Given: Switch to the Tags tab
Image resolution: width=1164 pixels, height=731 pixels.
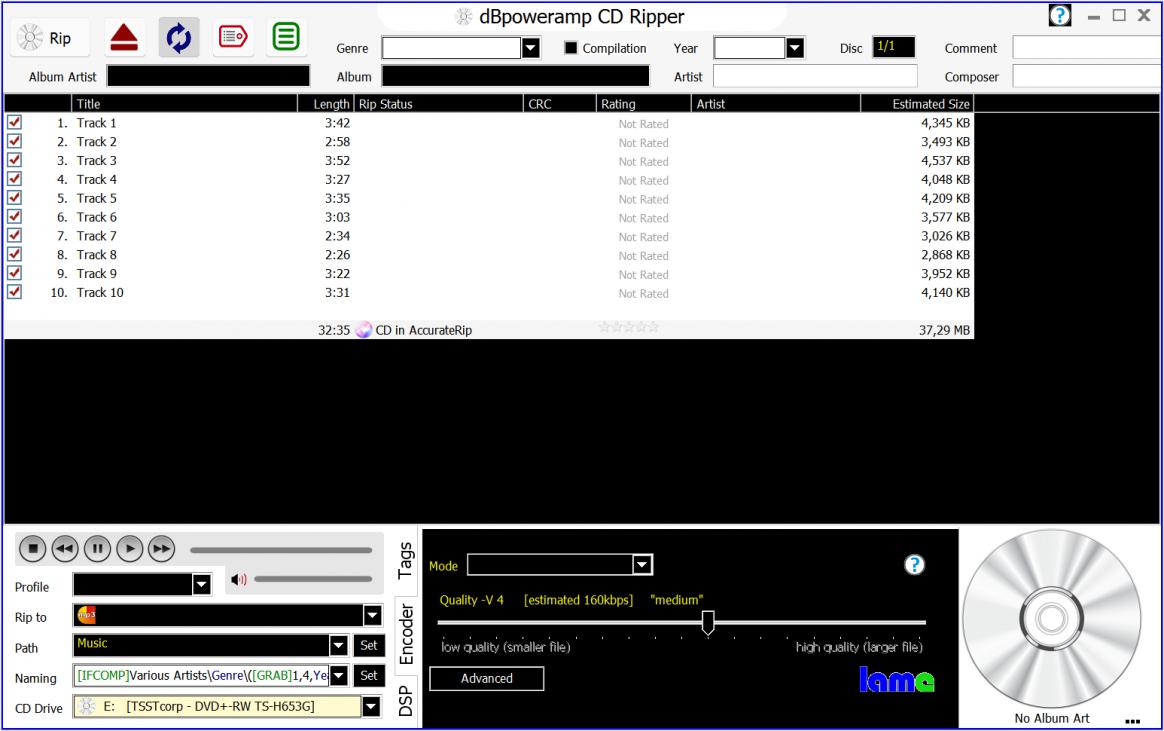Looking at the screenshot, I should [405, 561].
